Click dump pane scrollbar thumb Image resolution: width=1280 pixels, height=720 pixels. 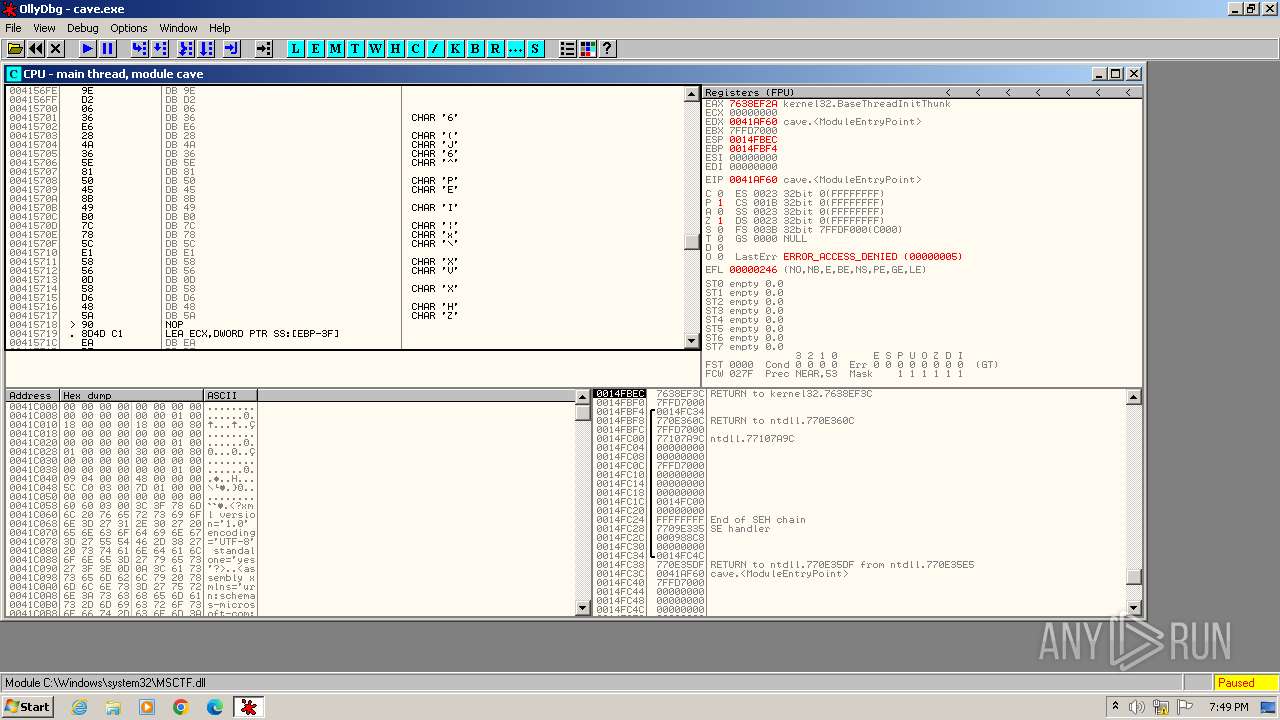click(x=584, y=414)
